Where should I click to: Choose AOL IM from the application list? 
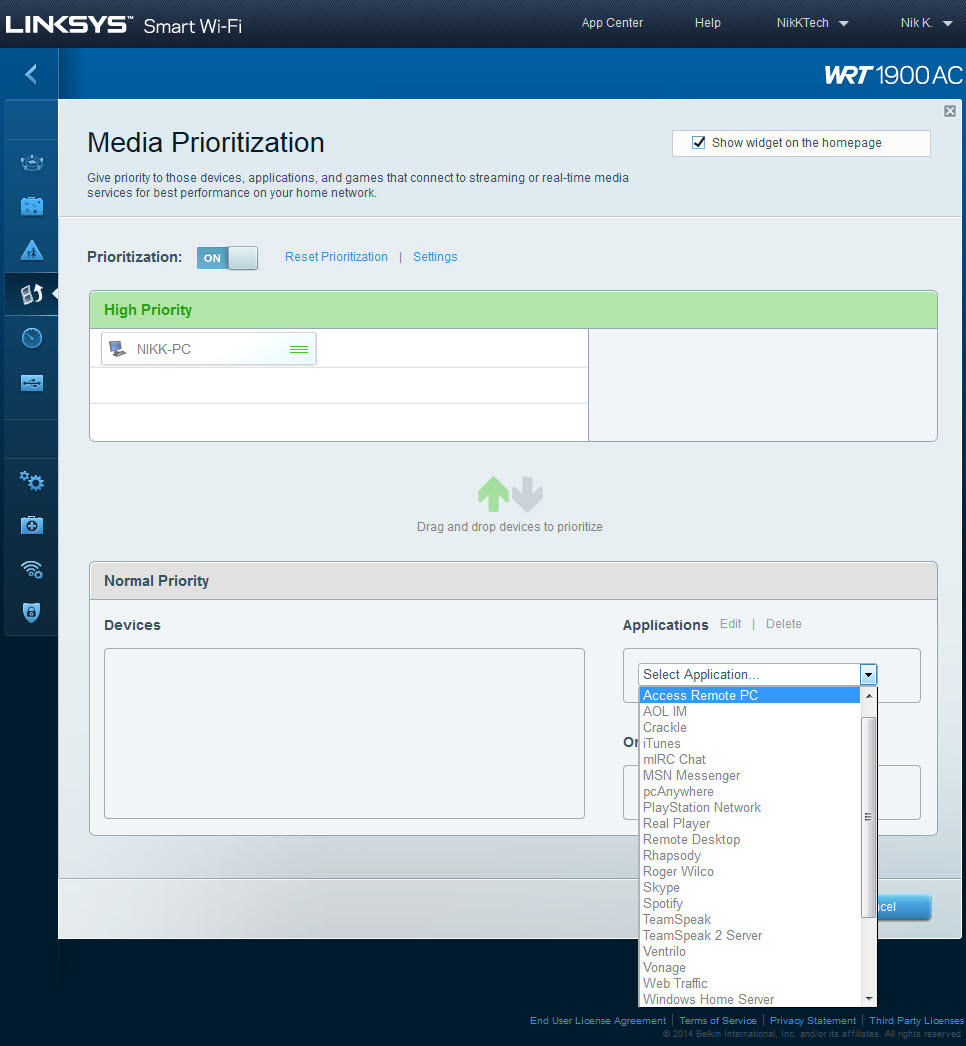[749, 711]
